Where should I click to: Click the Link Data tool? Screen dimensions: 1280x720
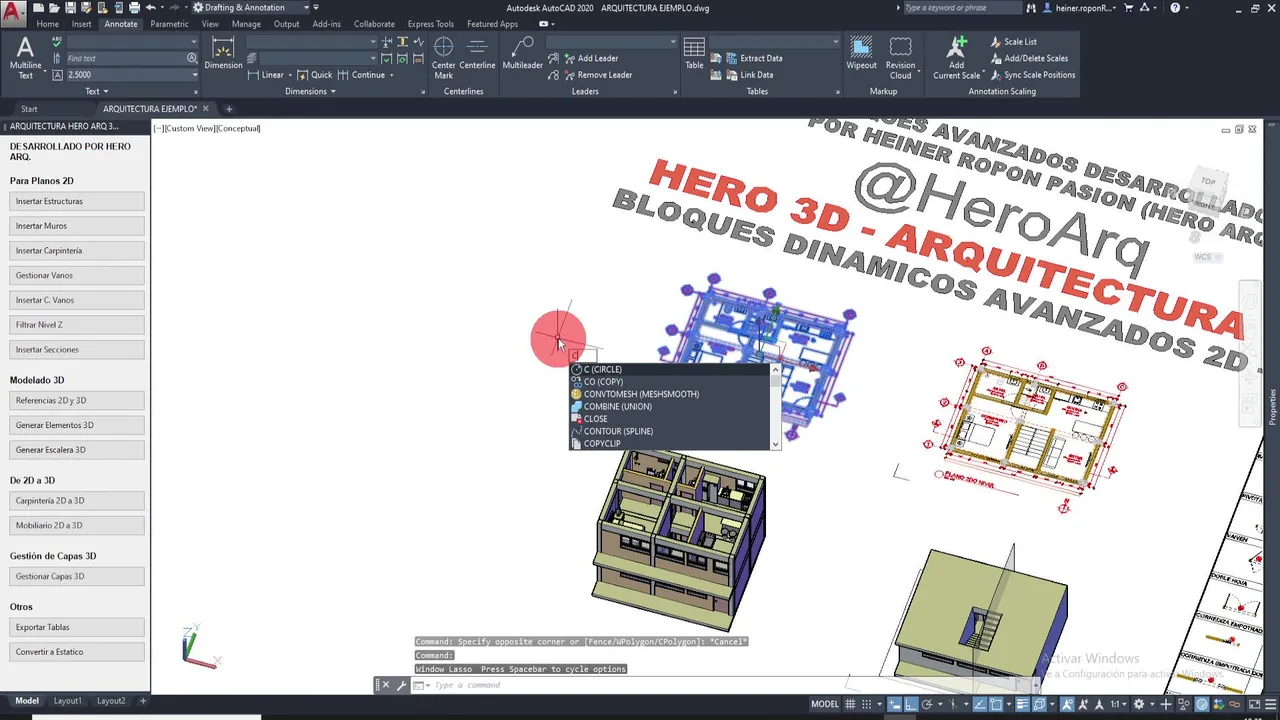point(748,75)
